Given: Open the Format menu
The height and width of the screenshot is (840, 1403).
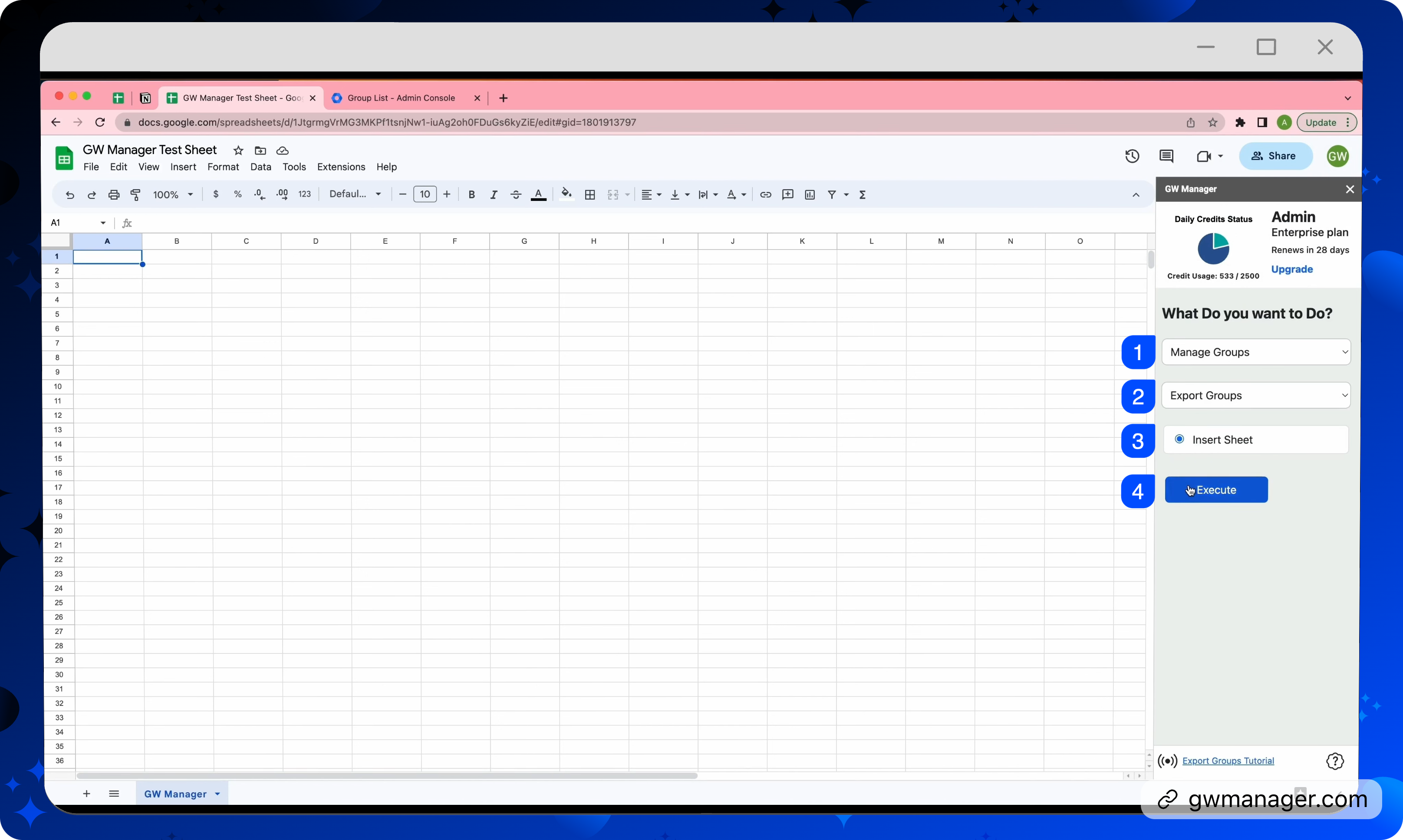Looking at the screenshot, I should pyautogui.click(x=223, y=167).
